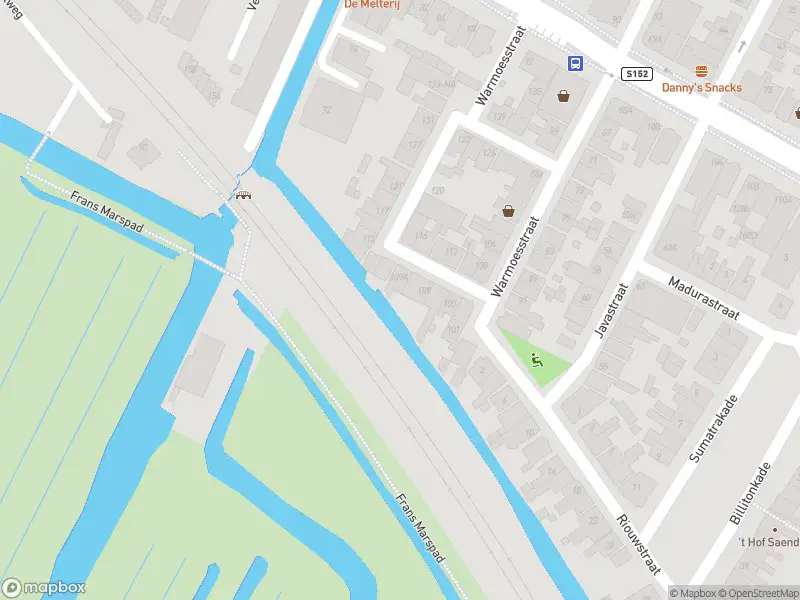Click the Javastraat street label
Viewport: 800px width, 600px height.
[611, 311]
